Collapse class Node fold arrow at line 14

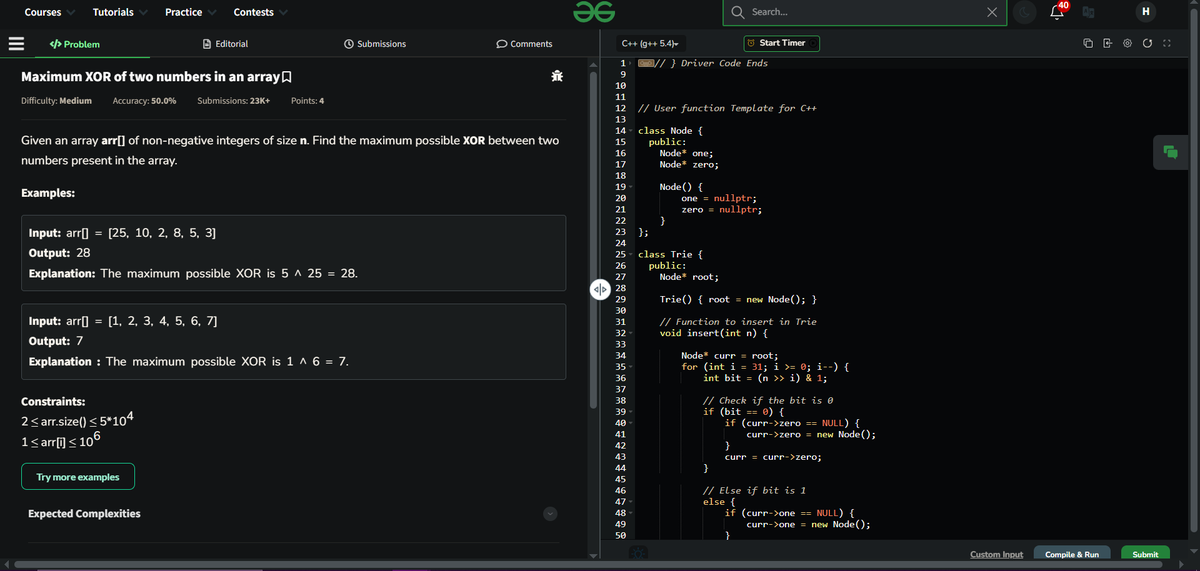tap(632, 131)
